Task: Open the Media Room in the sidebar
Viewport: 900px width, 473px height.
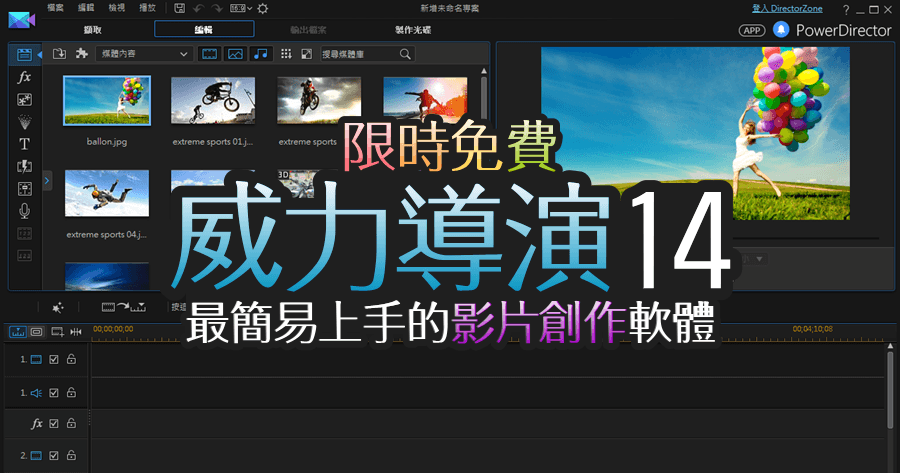Action: 24,55
